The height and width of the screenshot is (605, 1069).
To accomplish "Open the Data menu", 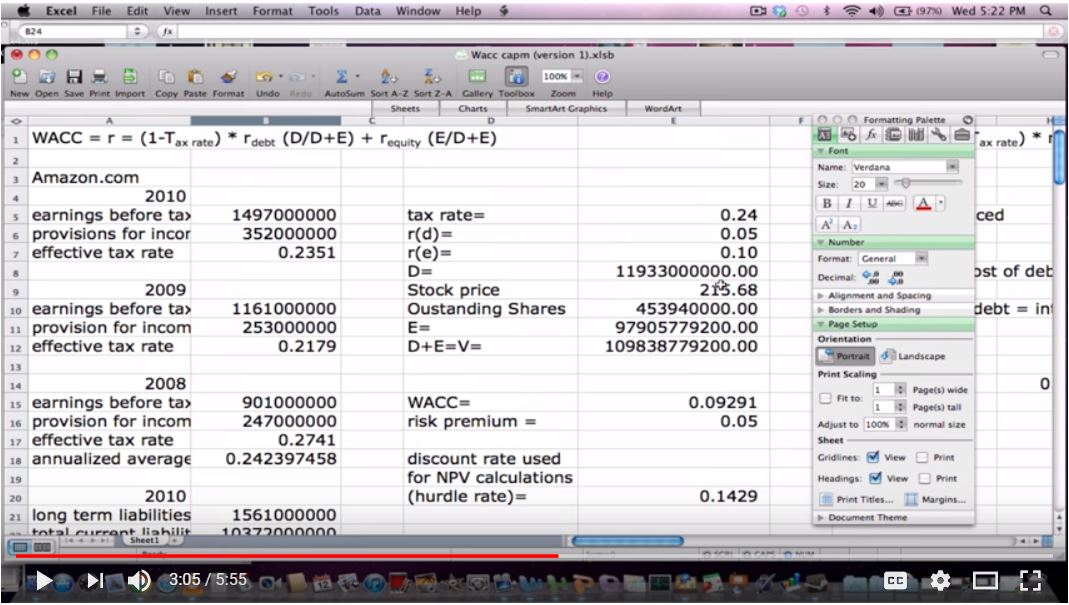I will 367,11.
